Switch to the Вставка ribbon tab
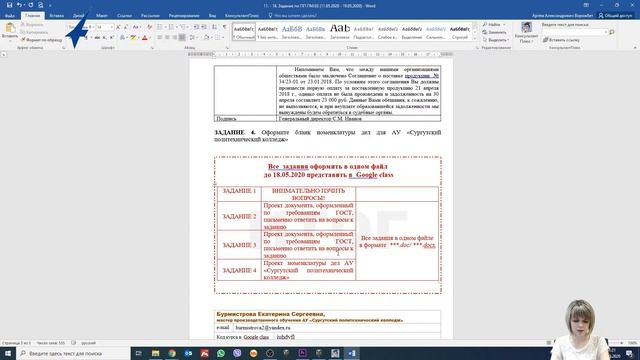Viewport: 640px width, 360px height. pyautogui.click(x=56, y=16)
